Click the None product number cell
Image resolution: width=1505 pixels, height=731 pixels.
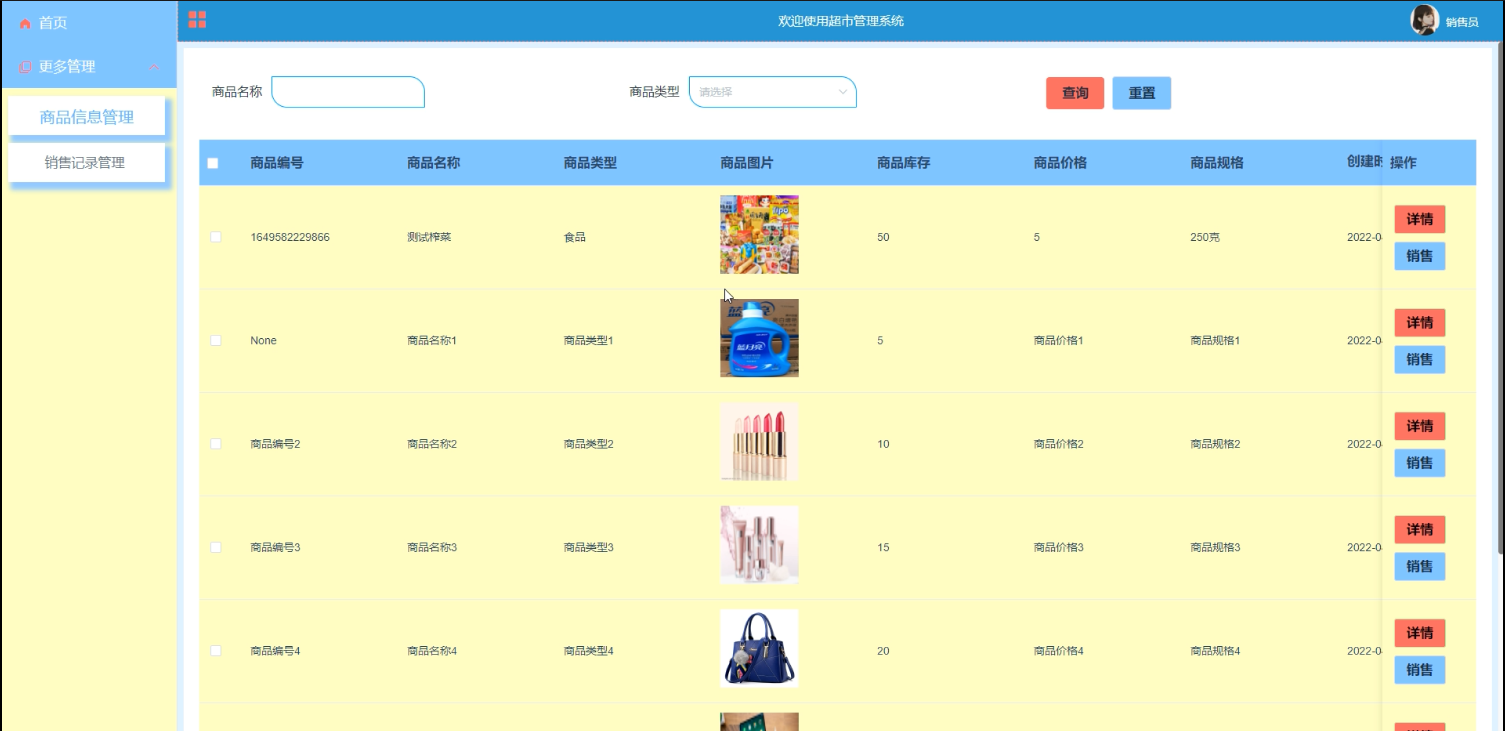pyautogui.click(x=263, y=341)
